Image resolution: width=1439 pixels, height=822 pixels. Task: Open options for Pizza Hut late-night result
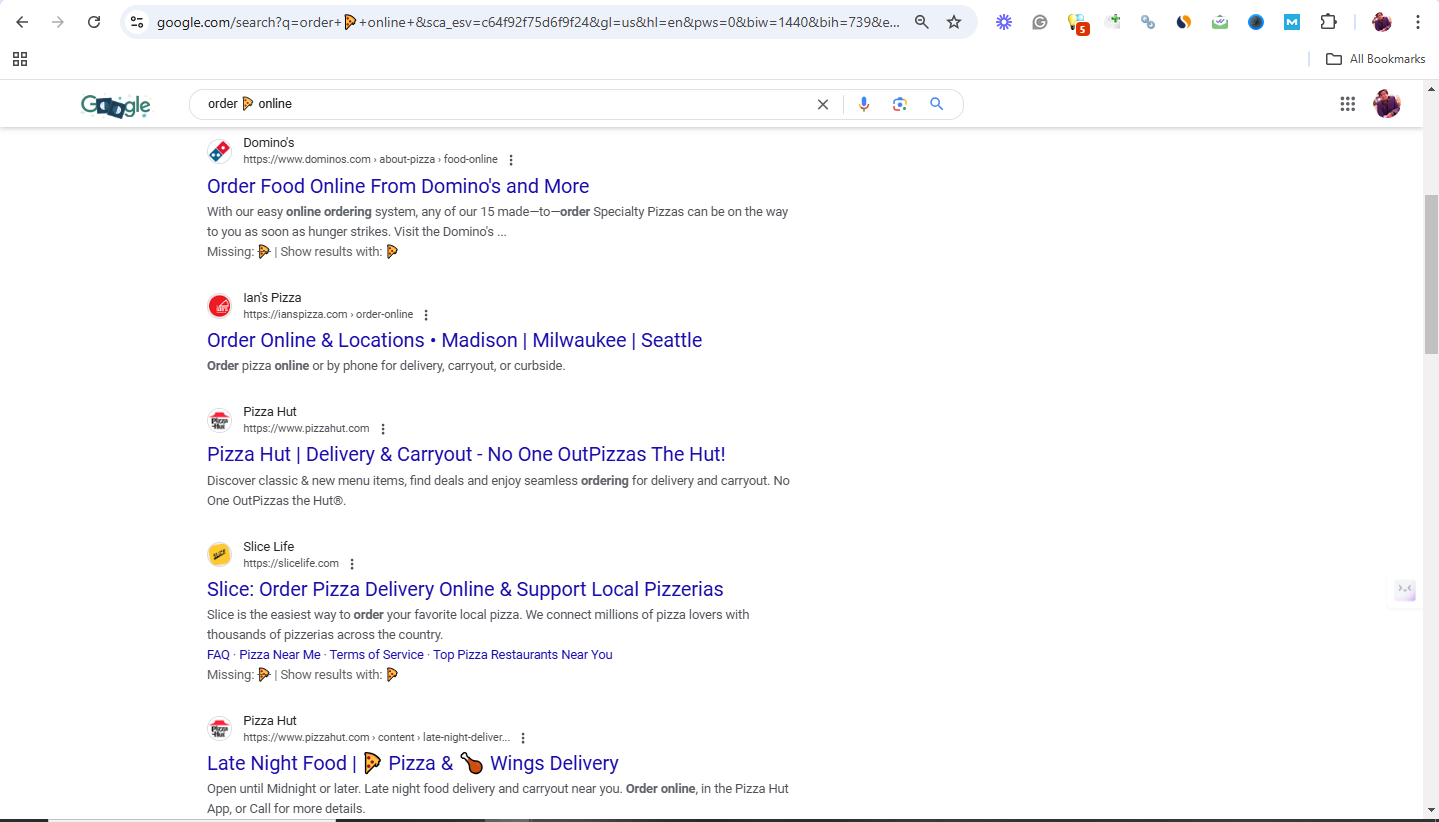[x=523, y=738]
